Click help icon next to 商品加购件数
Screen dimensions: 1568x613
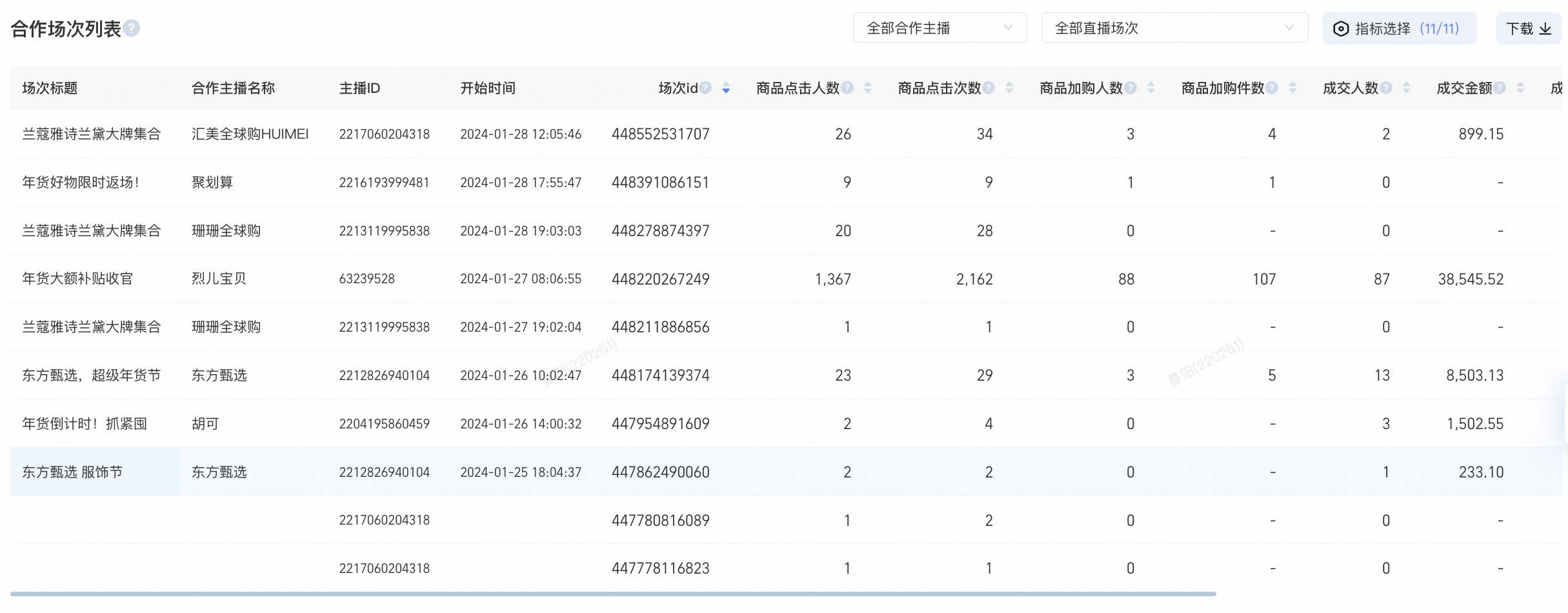[x=1272, y=88]
